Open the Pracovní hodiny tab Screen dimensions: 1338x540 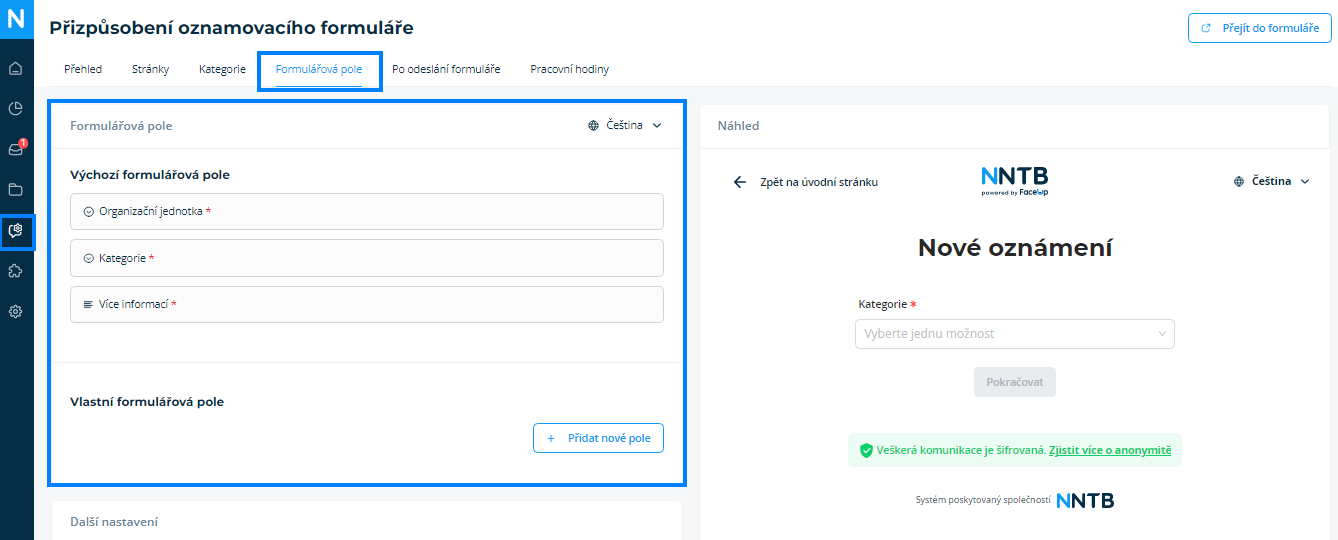[569, 70]
